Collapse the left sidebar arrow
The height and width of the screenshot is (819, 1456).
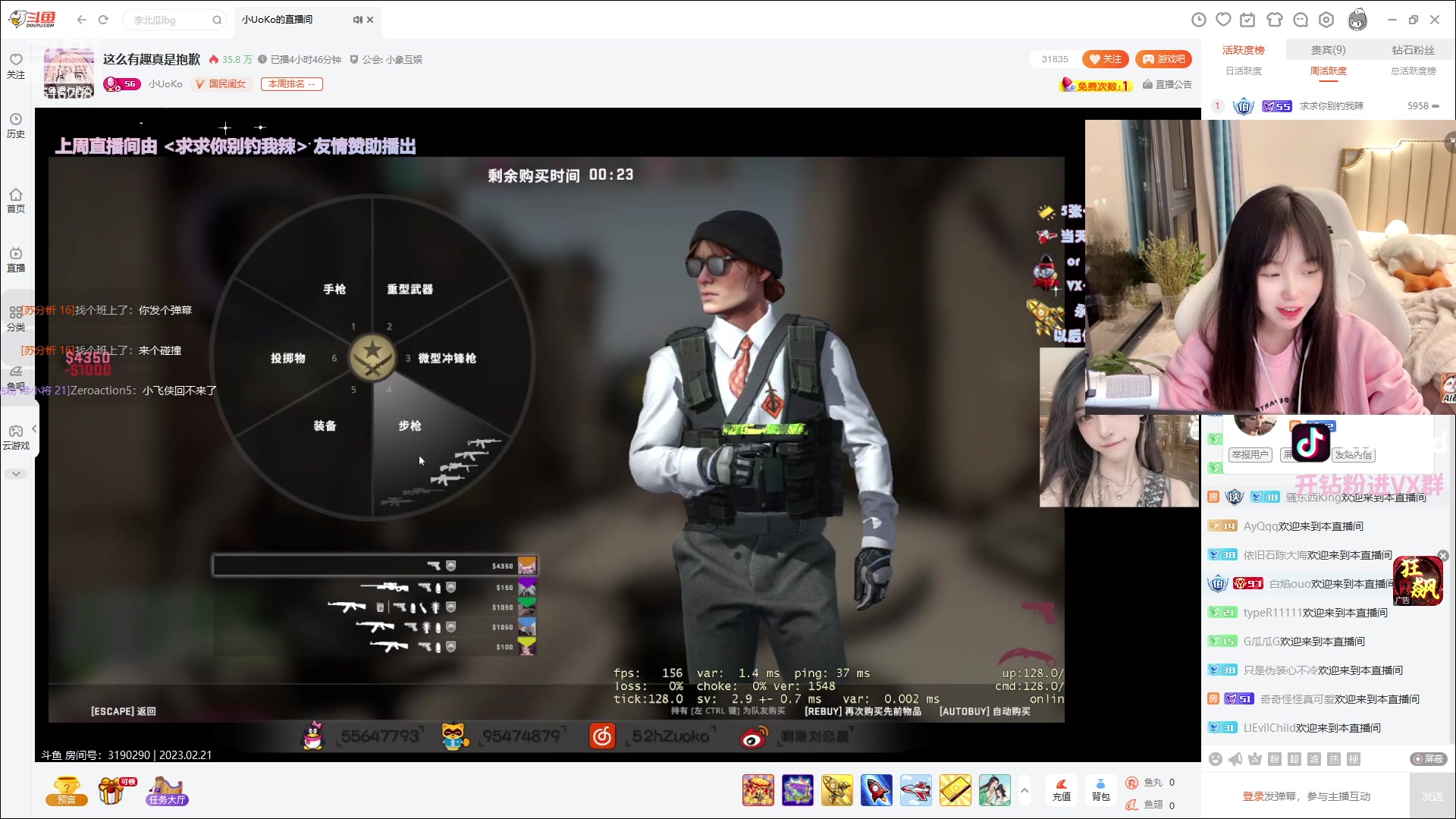[34, 429]
